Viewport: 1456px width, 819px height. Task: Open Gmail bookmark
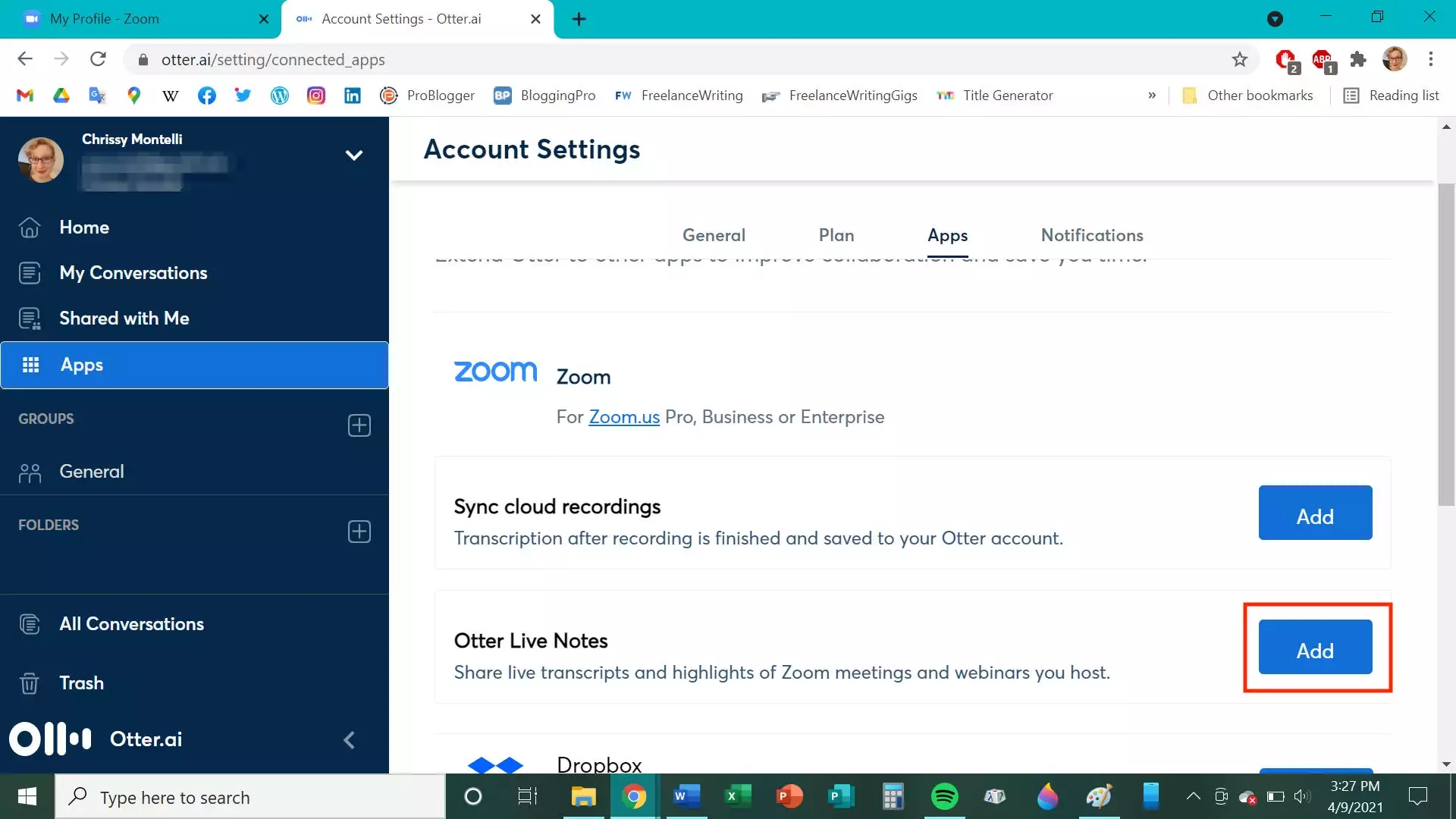pos(25,96)
